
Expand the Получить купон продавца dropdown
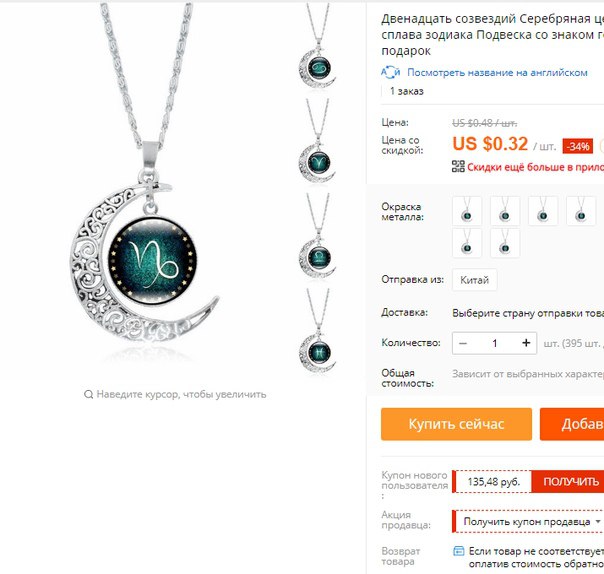pyautogui.click(x=531, y=522)
